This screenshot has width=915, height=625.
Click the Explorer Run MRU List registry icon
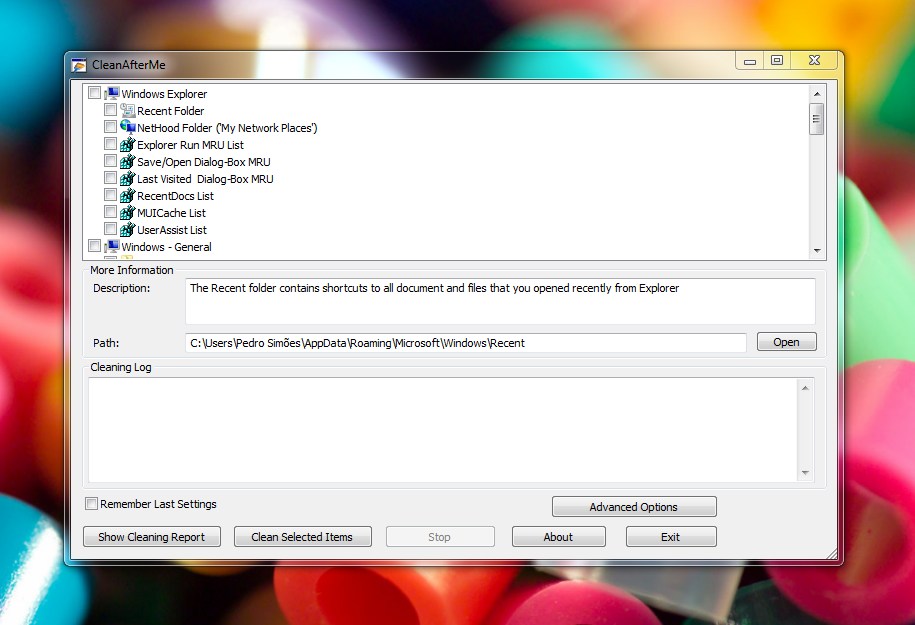tap(127, 144)
